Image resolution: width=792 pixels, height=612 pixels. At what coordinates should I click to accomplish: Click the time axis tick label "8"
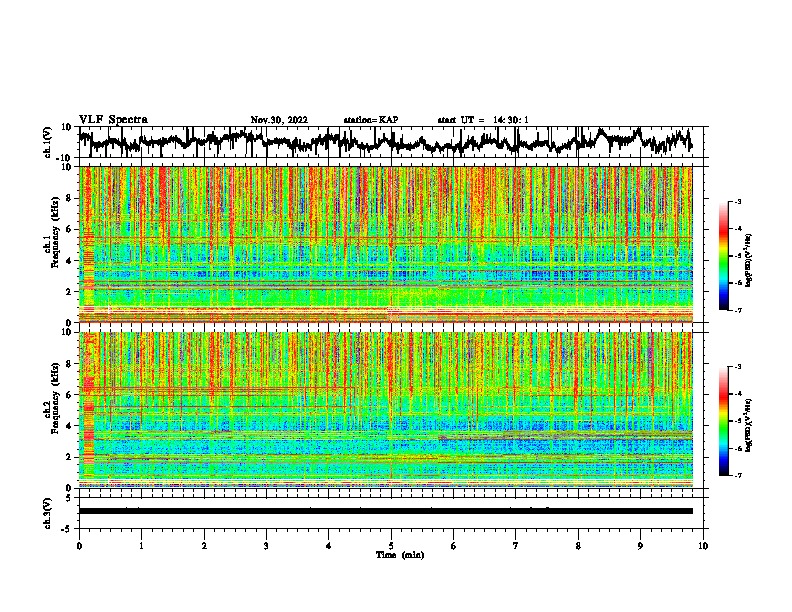[578, 546]
